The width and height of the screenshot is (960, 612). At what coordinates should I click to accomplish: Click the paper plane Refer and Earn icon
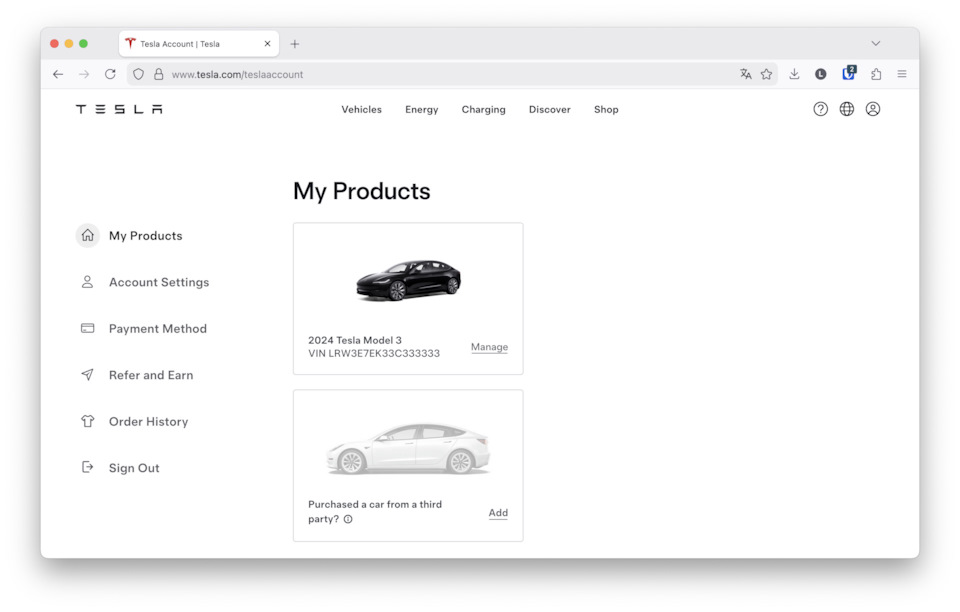(x=88, y=375)
